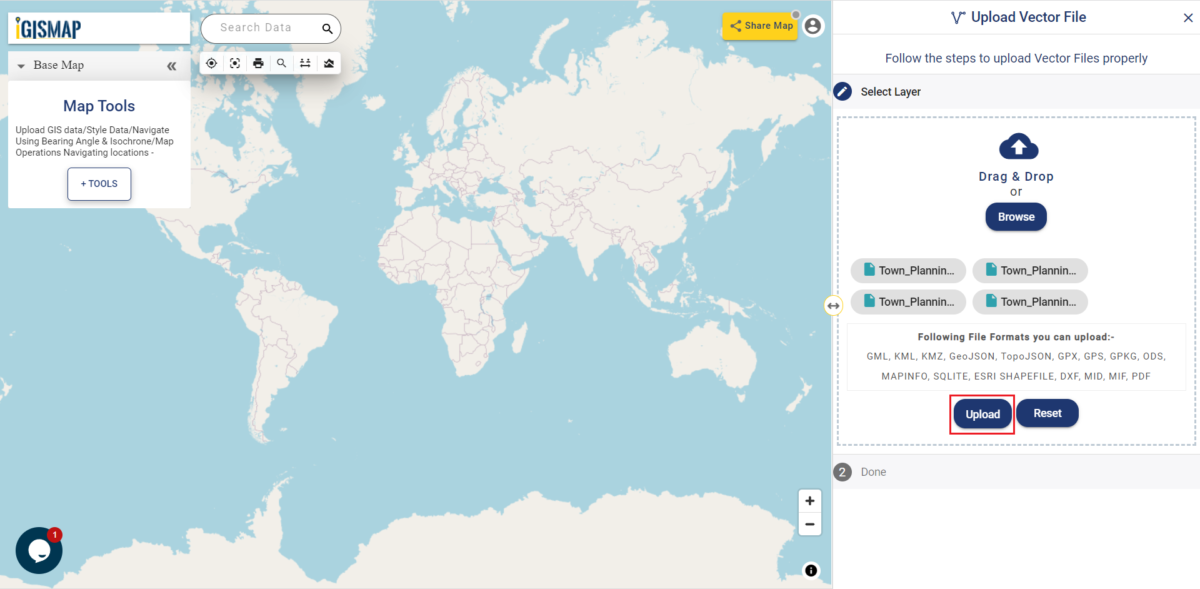Click the elevation layers icon on the toolbar
1200x589 pixels.
329,62
